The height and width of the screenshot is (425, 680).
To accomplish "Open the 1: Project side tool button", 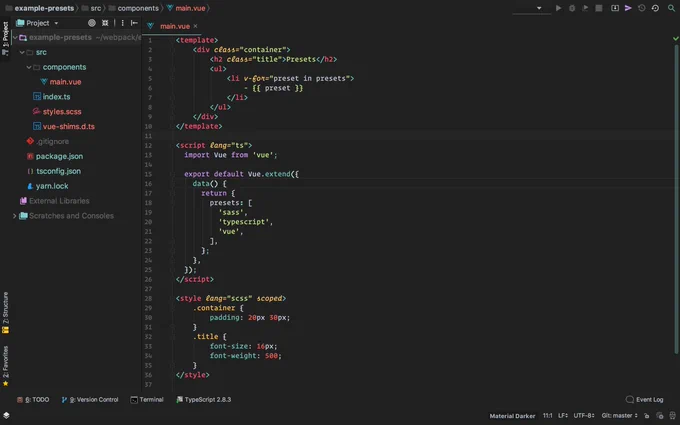I will [5, 38].
